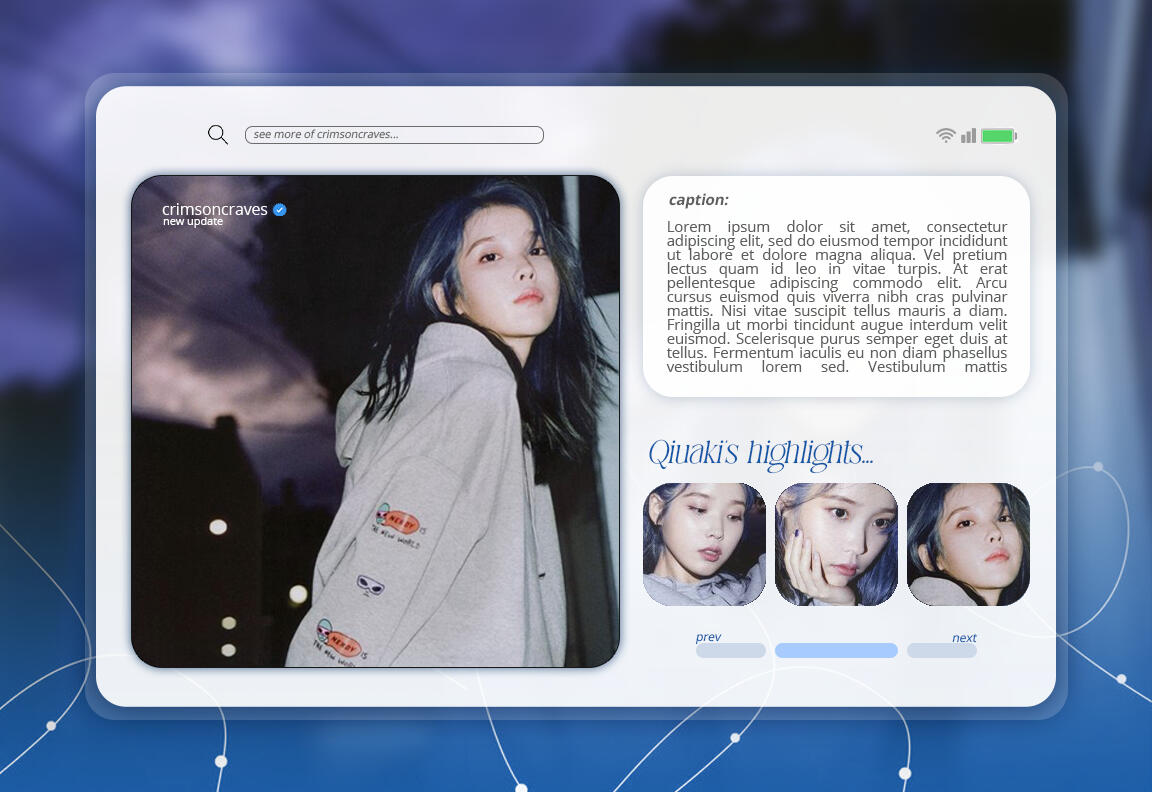Click the 'Qiuaki's highlights...' heading
1152x792 pixels.
coord(760,453)
